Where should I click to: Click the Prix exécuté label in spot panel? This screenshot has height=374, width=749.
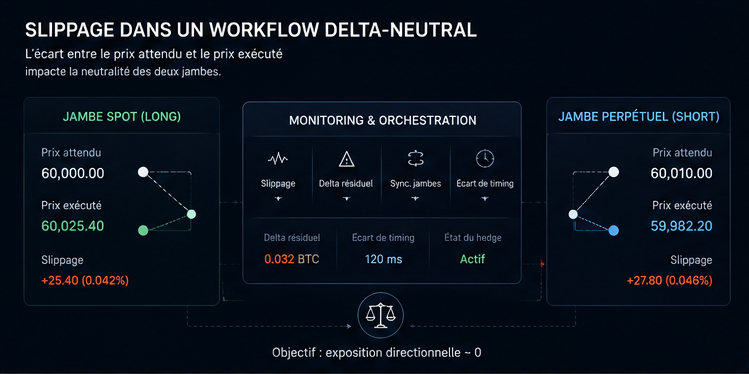point(71,205)
